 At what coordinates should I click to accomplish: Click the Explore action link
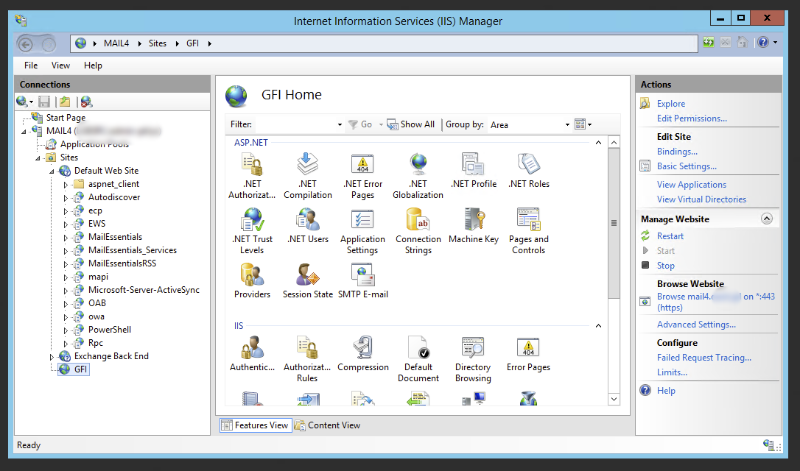point(671,104)
